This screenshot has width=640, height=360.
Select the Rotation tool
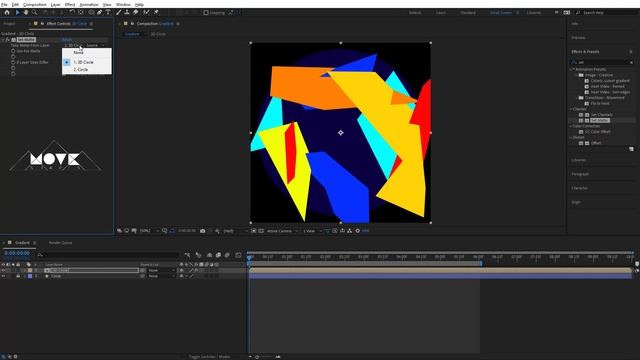coord(72,13)
